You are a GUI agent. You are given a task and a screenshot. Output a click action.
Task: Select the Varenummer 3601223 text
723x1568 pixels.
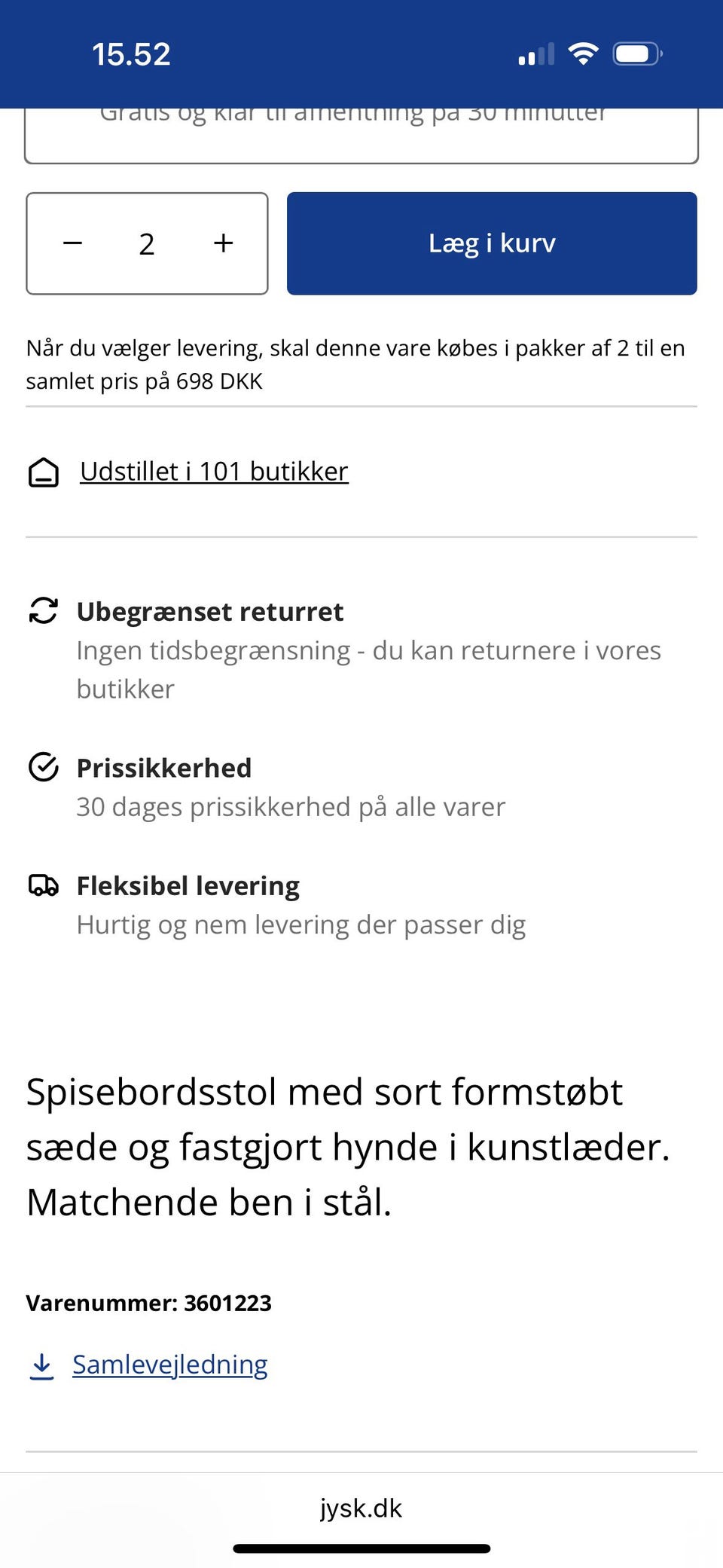click(x=149, y=1303)
